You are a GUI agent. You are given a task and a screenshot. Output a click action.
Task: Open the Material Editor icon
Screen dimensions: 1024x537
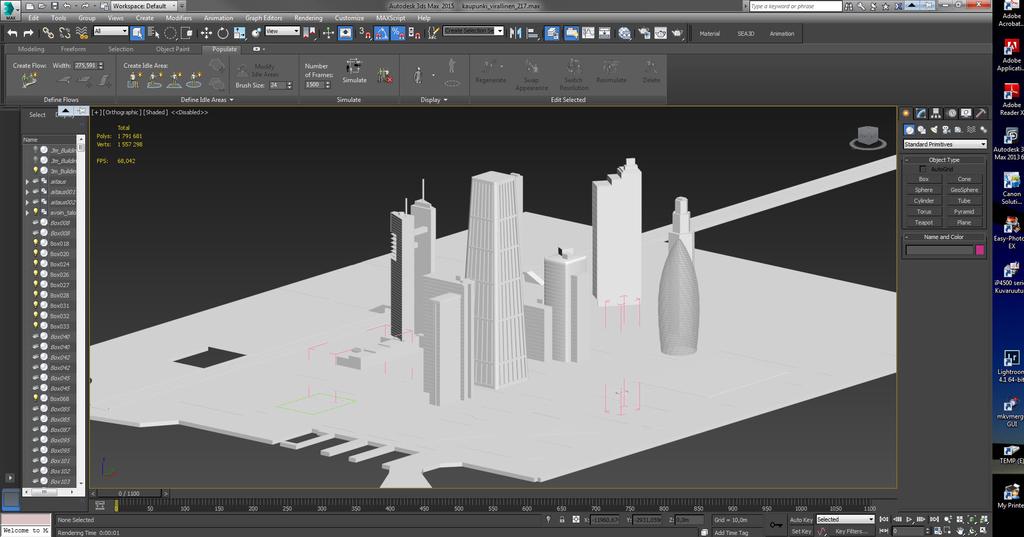625,33
